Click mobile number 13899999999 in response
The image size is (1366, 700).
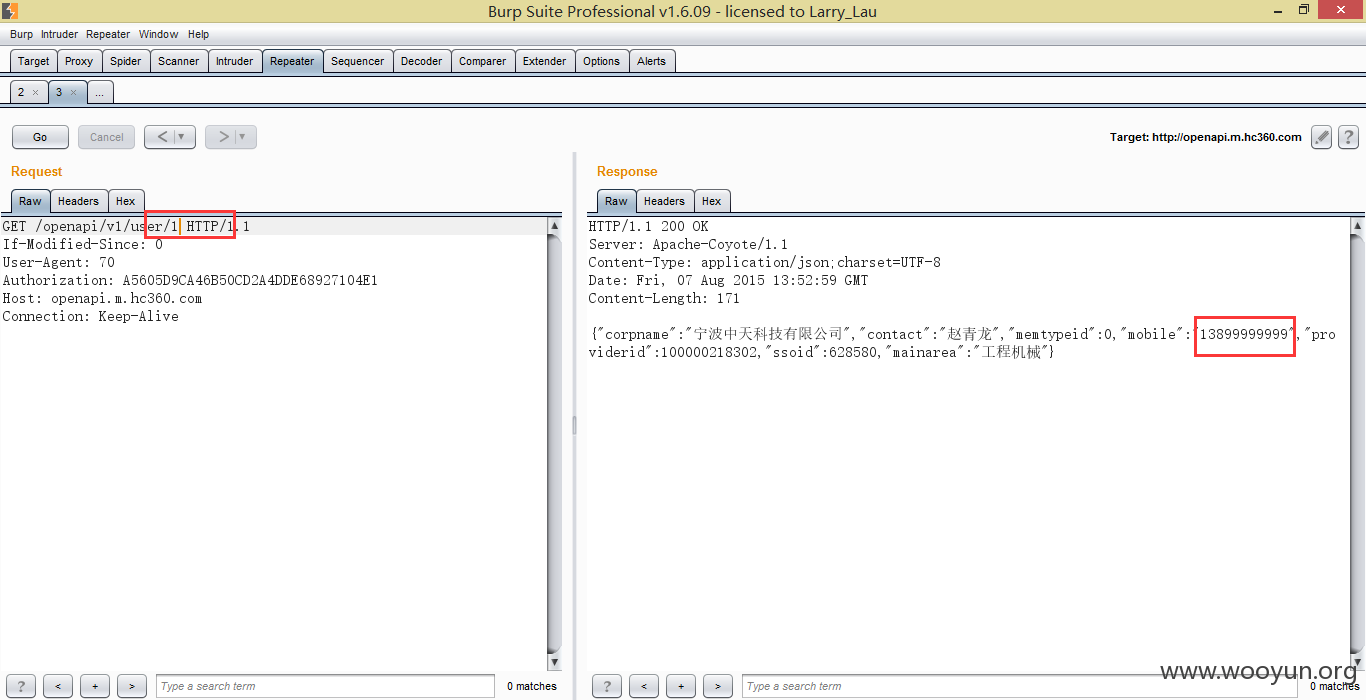(1244, 334)
